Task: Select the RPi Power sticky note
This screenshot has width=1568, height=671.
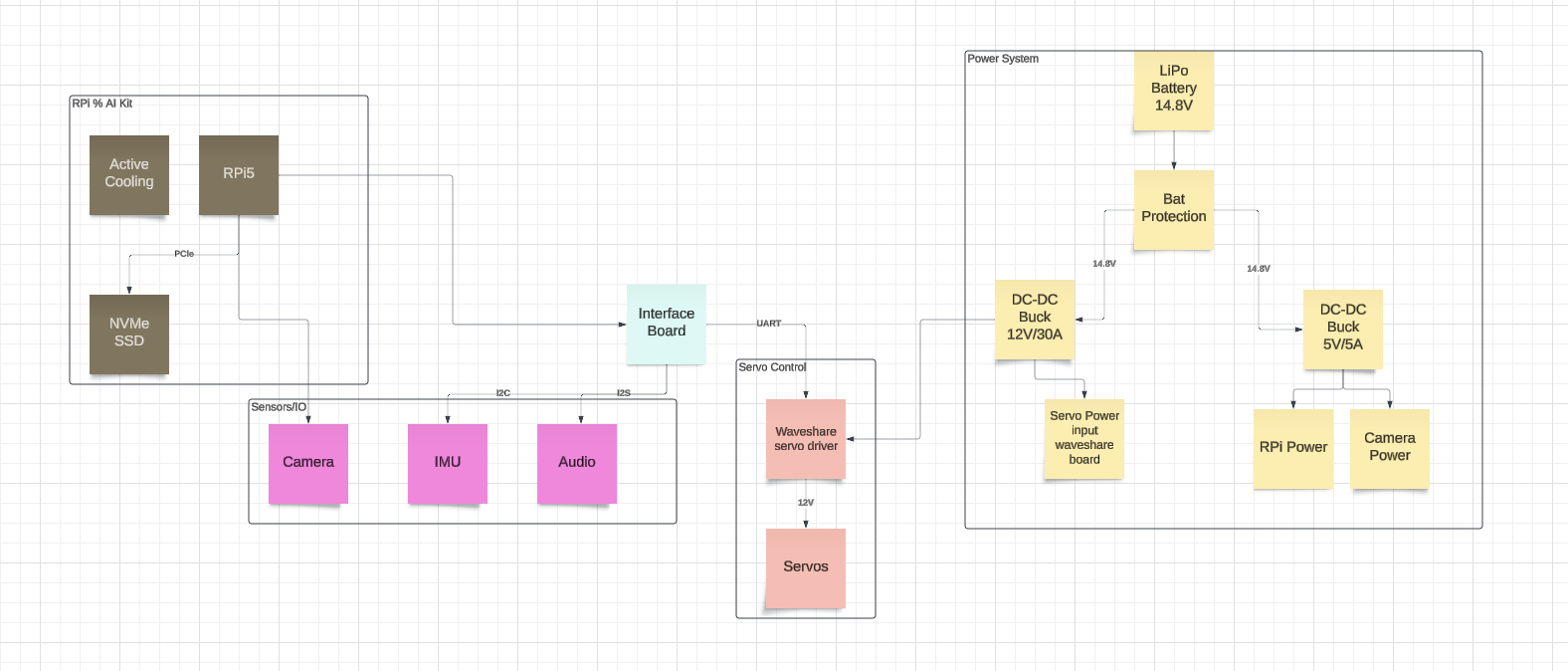Action: (x=1293, y=448)
